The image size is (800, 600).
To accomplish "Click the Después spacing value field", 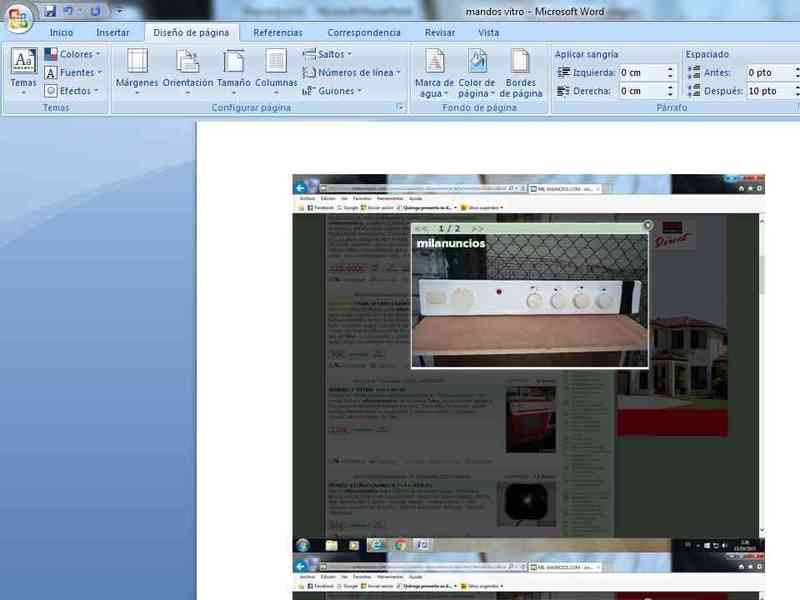I will pyautogui.click(x=770, y=91).
